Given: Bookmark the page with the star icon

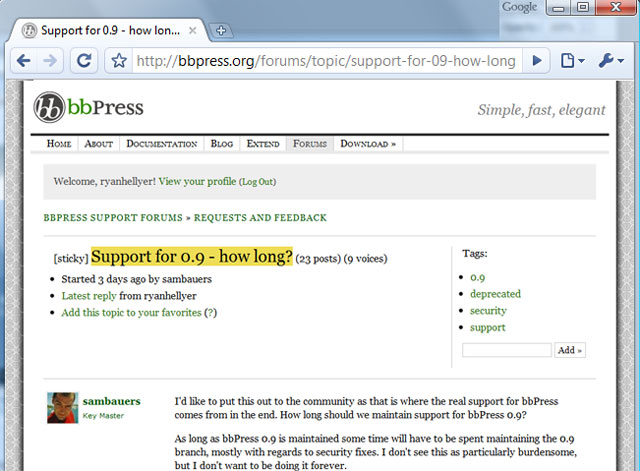Looking at the screenshot, I should click(x=119, y=61).
